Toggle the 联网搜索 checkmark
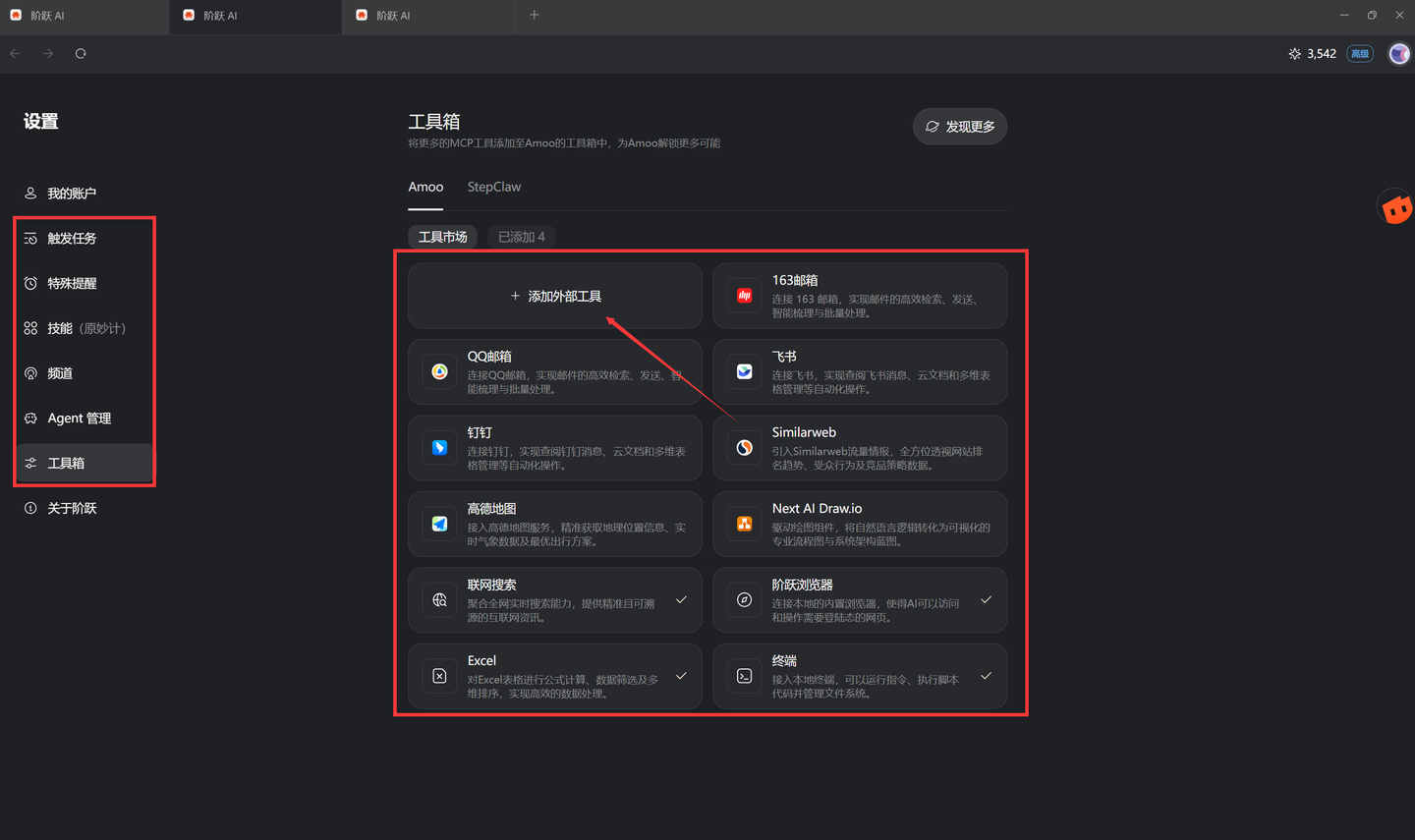This screenshot has width=1415, height=840. [681, 599]
